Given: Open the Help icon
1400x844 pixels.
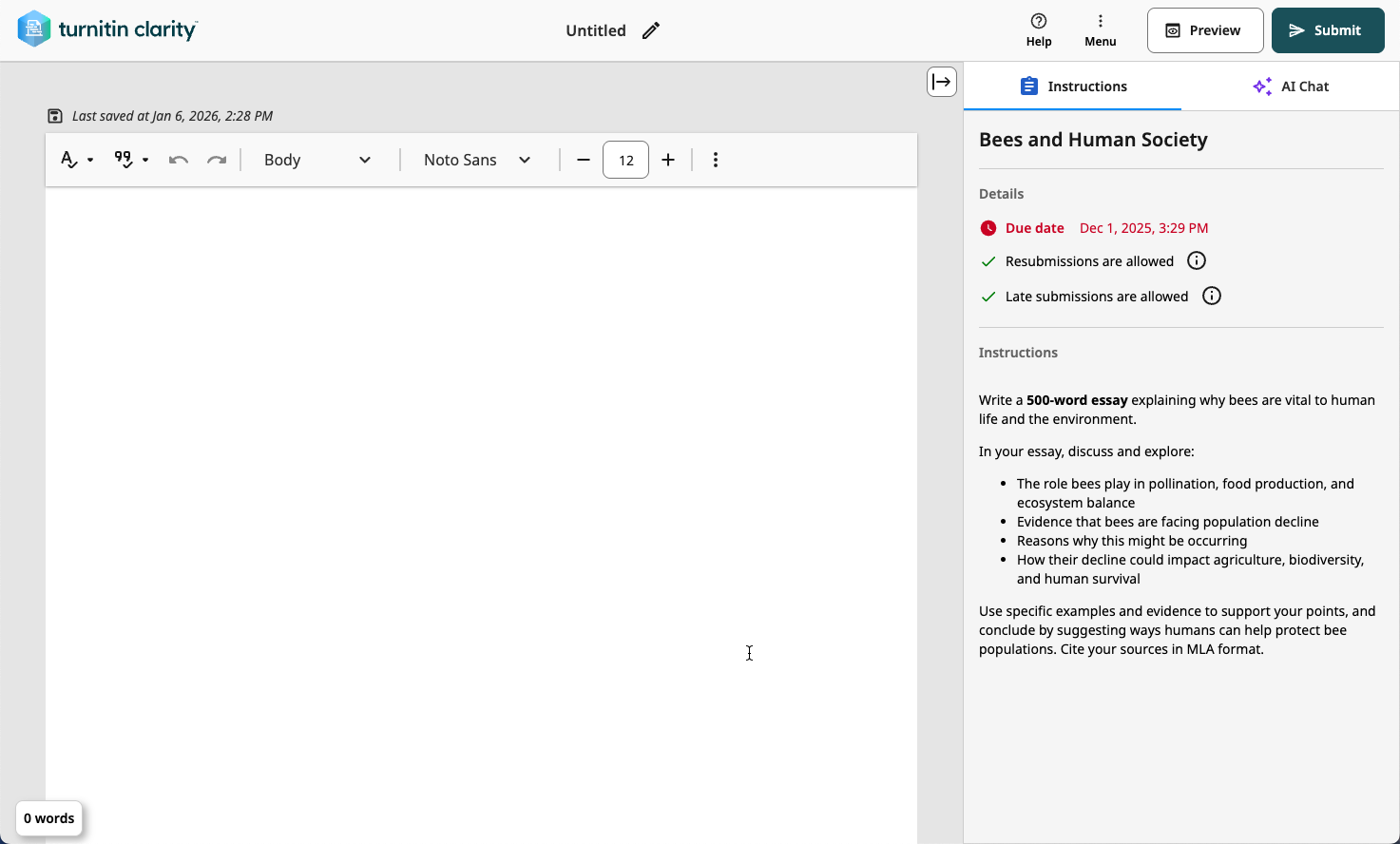Looking at the screenshot, I should tap(1039, 30).
